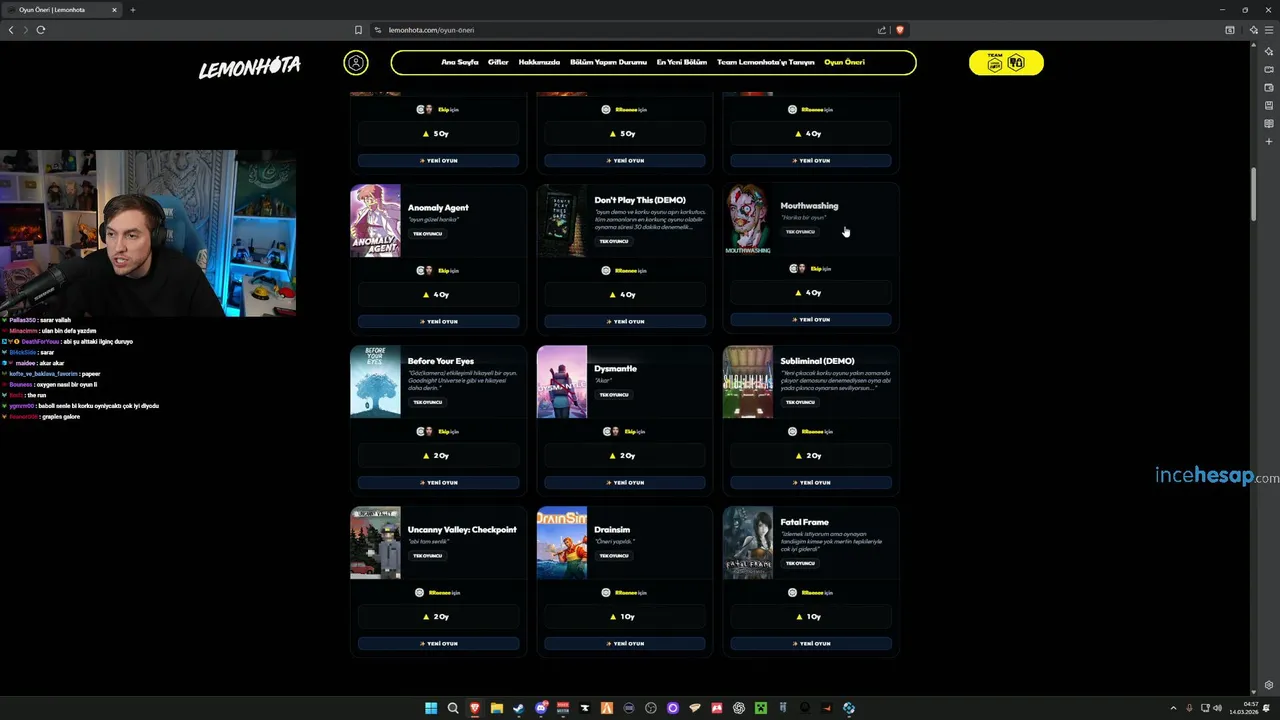Image resolution: width=1280 pixels, height=720 pixels.
Task: Open the Mouthwashing cover thumbnail
Action: pyautogui.click(x=748, y=219)
